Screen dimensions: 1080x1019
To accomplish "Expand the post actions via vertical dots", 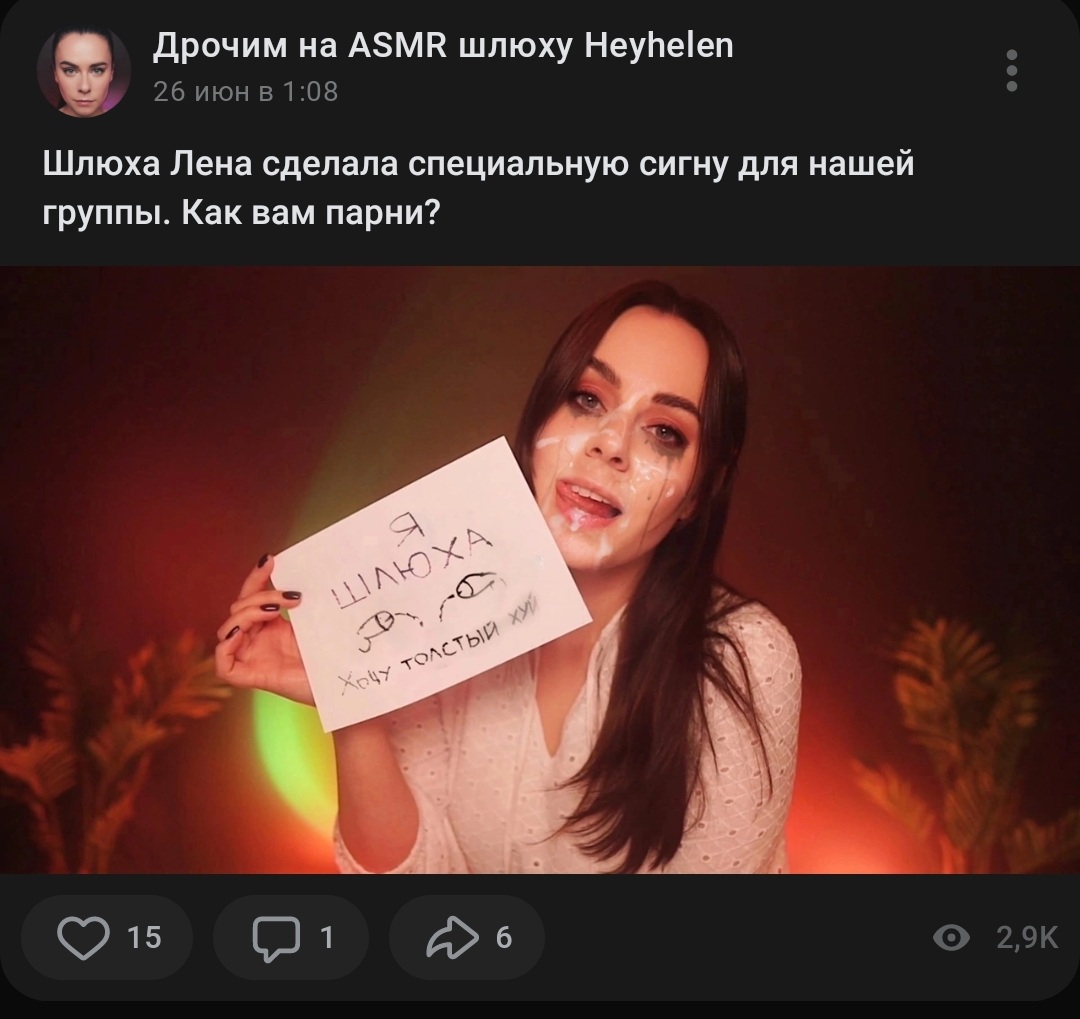I will [1012, 70].
